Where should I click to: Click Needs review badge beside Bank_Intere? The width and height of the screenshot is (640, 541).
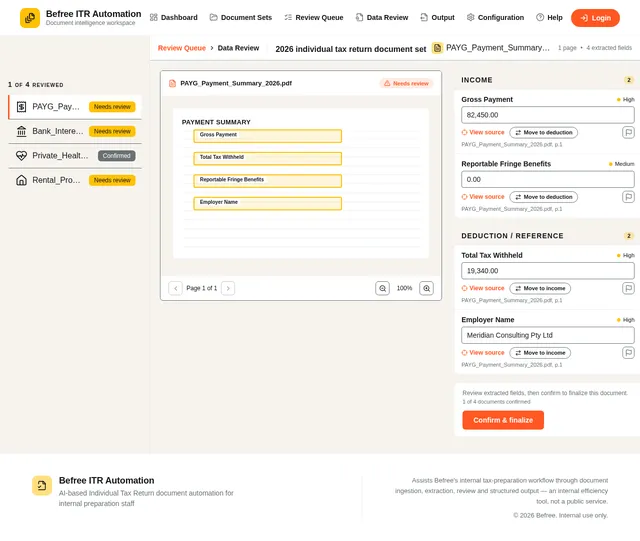pos(112,131)
